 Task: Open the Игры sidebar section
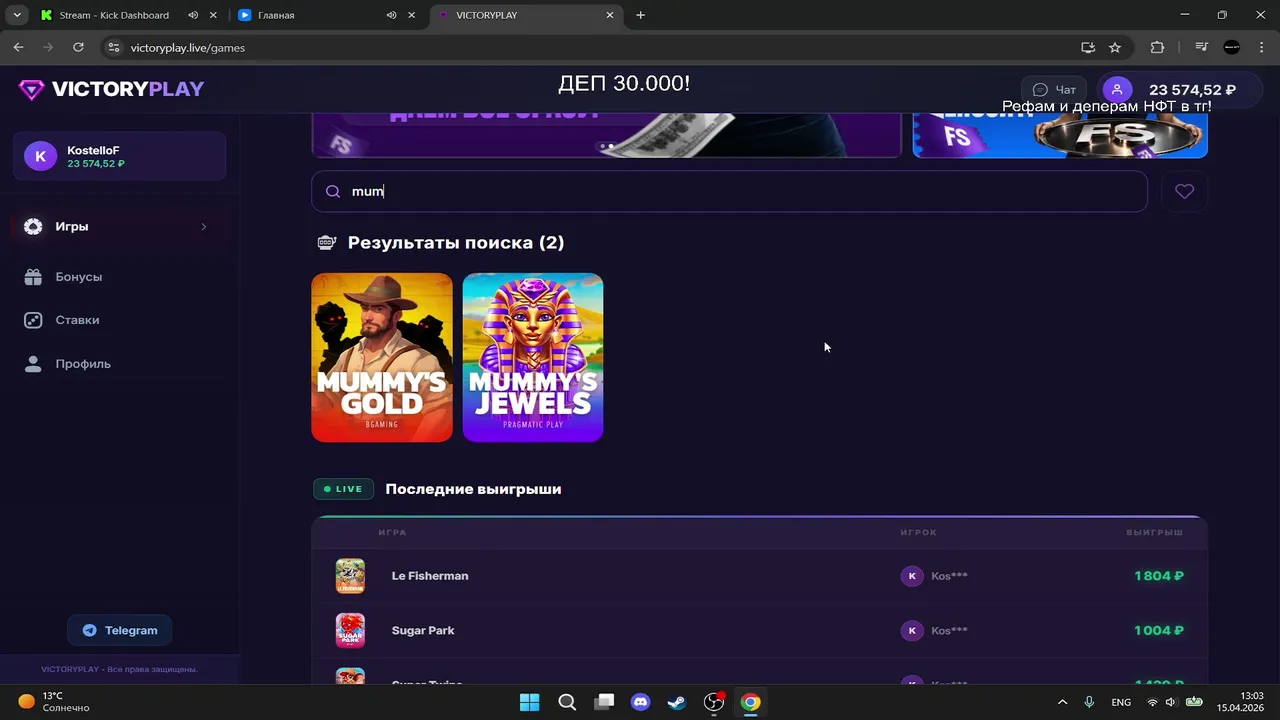[x=120, y=227]
